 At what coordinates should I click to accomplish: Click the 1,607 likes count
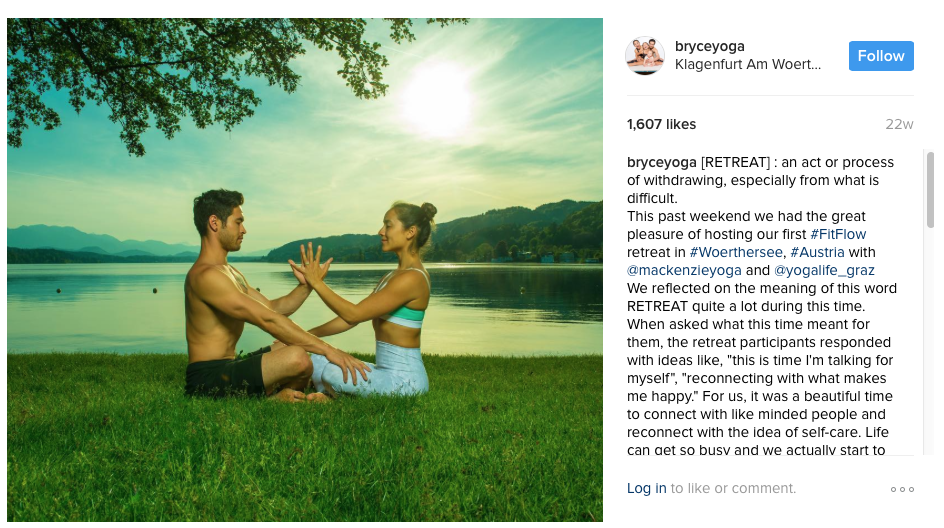pos(661,124)
